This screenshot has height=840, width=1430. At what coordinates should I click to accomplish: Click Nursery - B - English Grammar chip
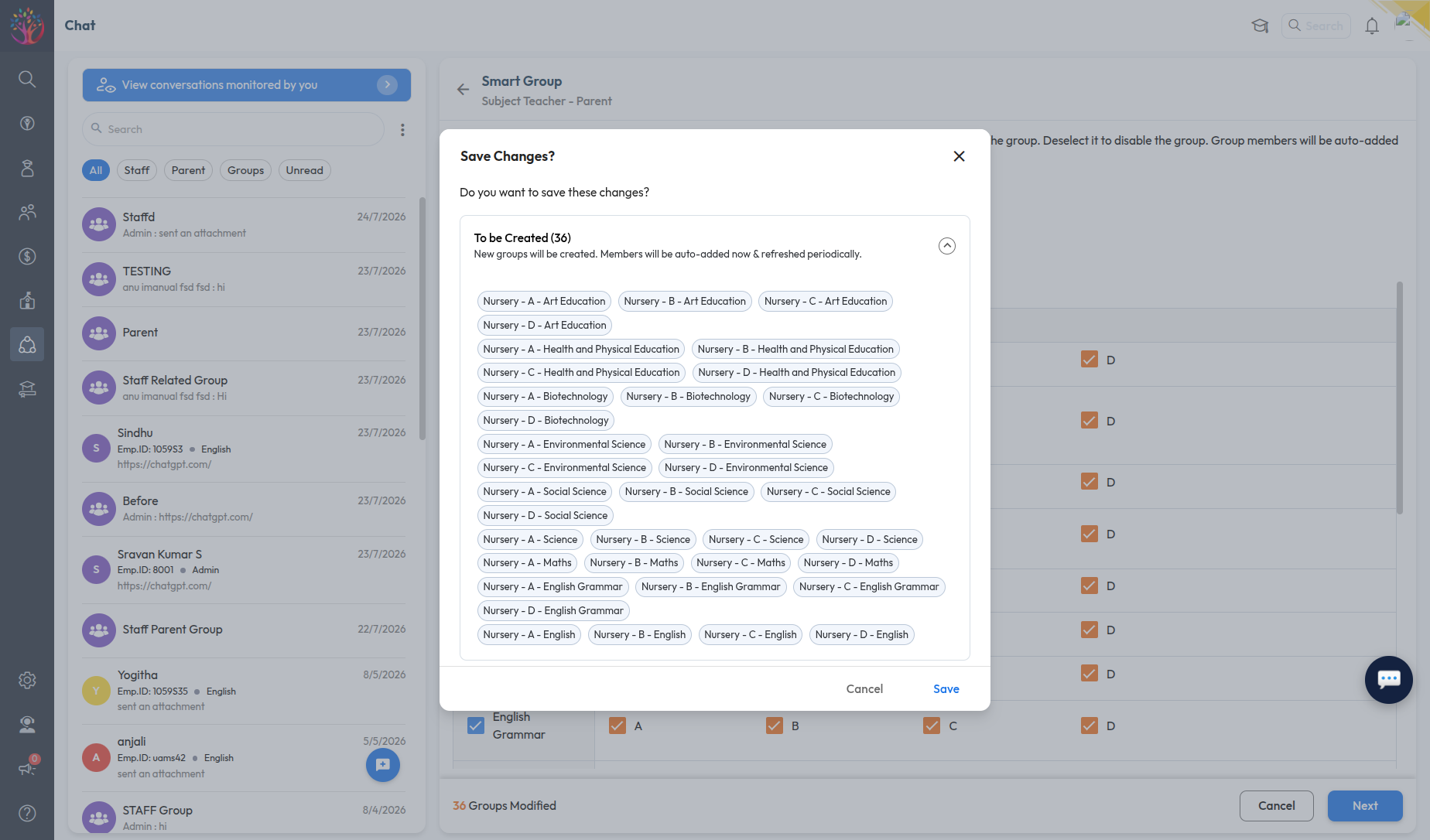point(711,587)
